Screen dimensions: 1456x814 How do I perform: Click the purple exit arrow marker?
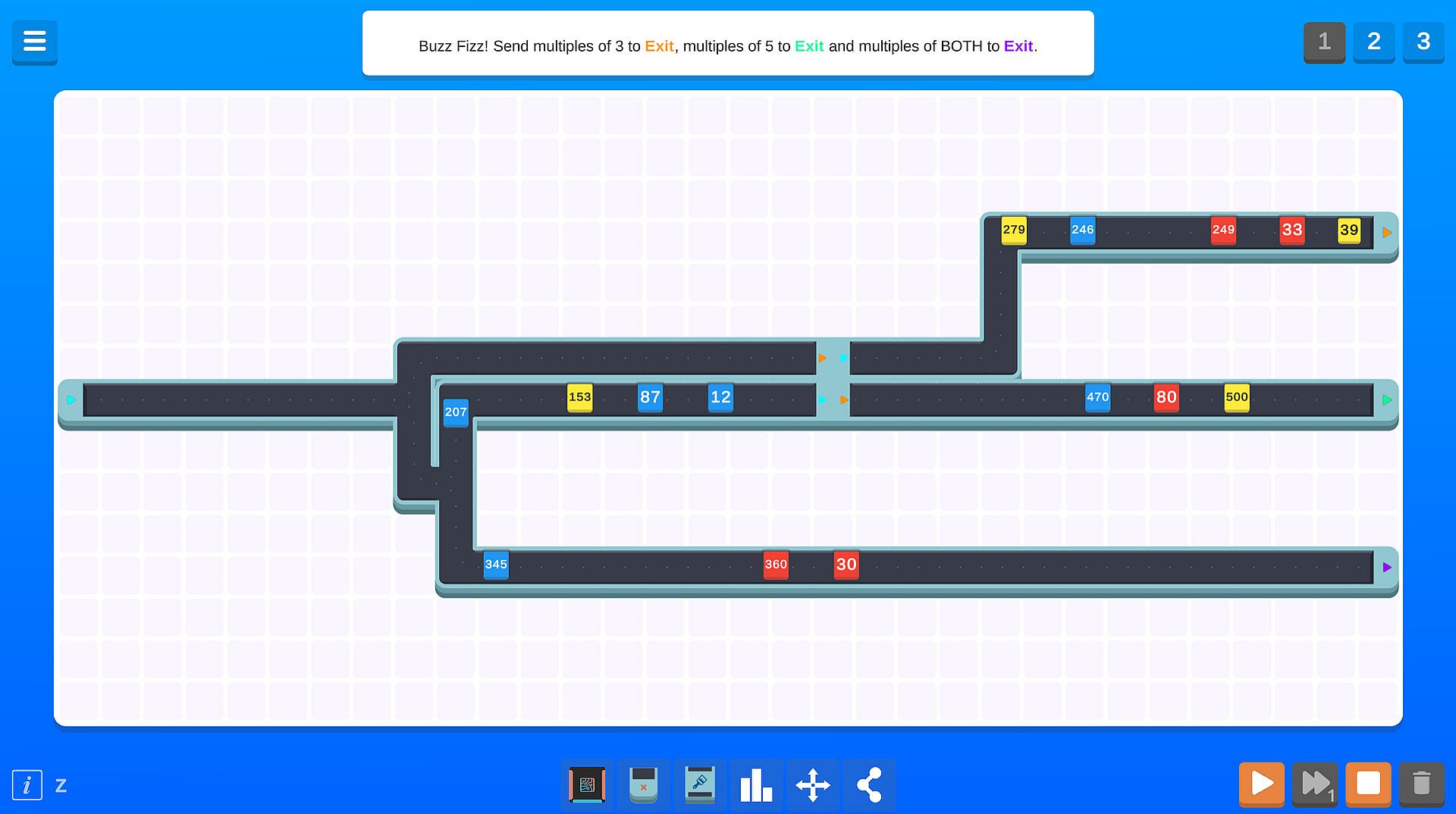tap(1387, 567)
